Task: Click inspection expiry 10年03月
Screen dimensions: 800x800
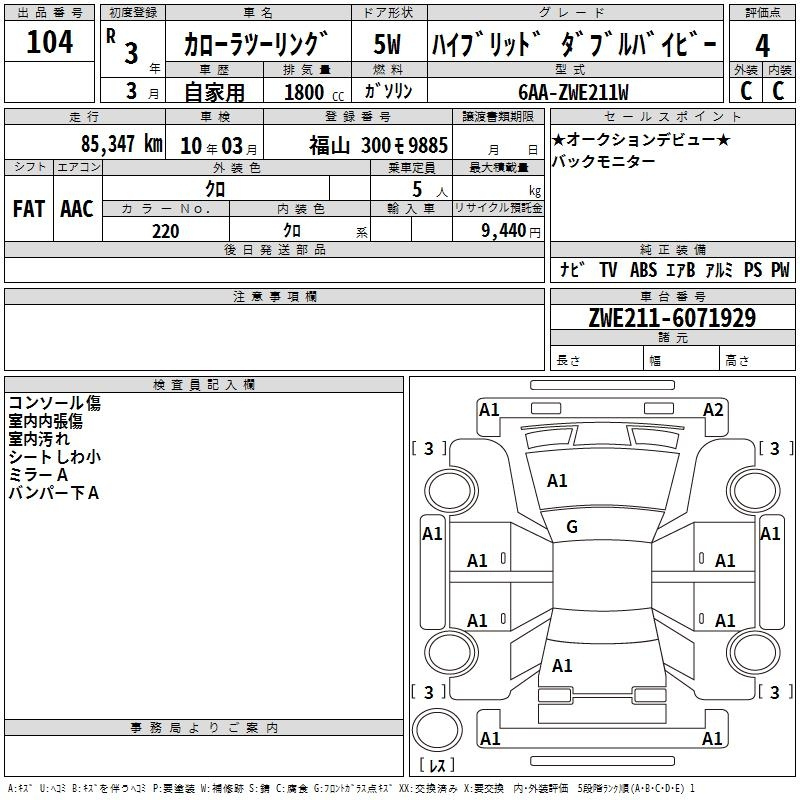Action: coord(218,146)
